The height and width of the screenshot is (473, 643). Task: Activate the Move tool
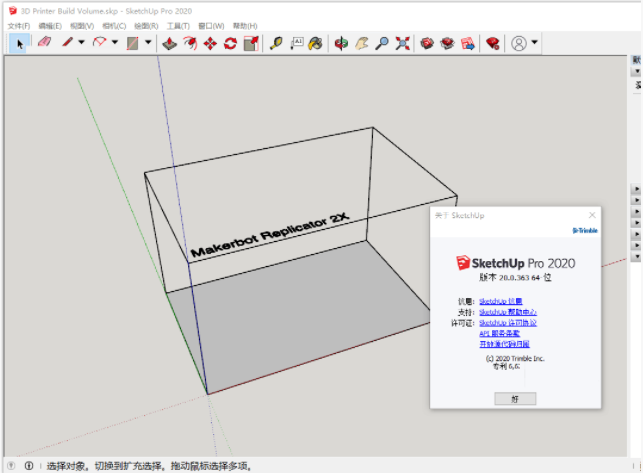tap(210, 43)
